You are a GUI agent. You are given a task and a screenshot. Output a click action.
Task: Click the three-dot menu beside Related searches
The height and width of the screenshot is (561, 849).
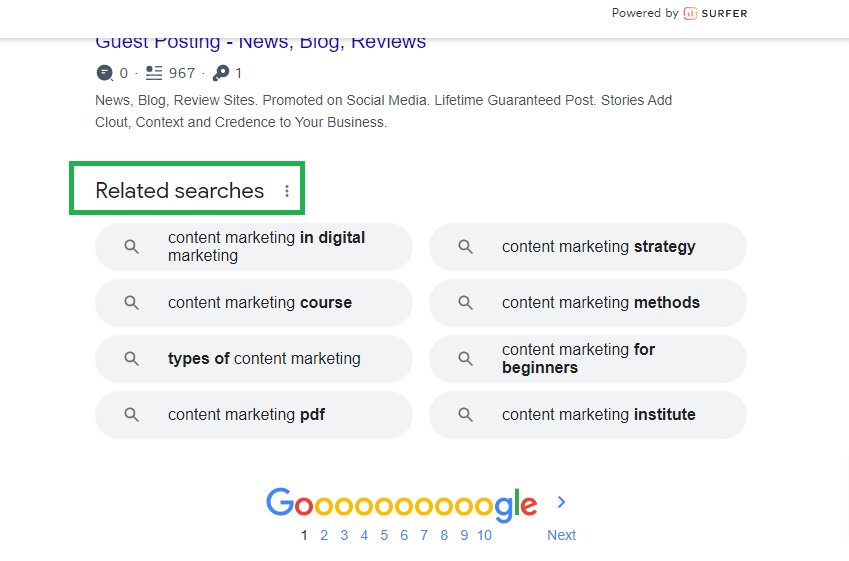[x=287, y=191]
